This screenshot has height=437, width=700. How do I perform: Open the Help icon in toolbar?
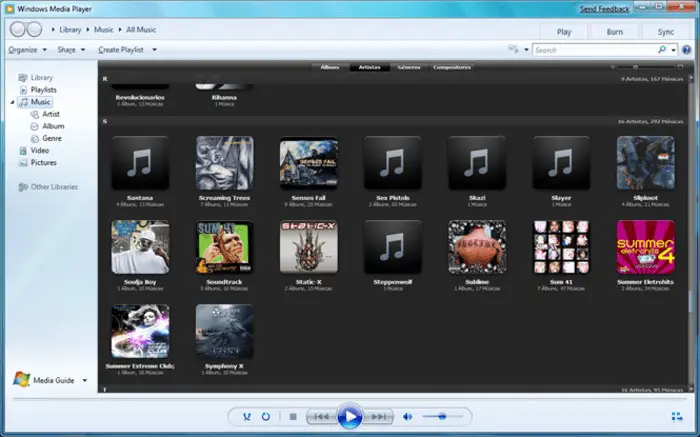click(686, 49)
